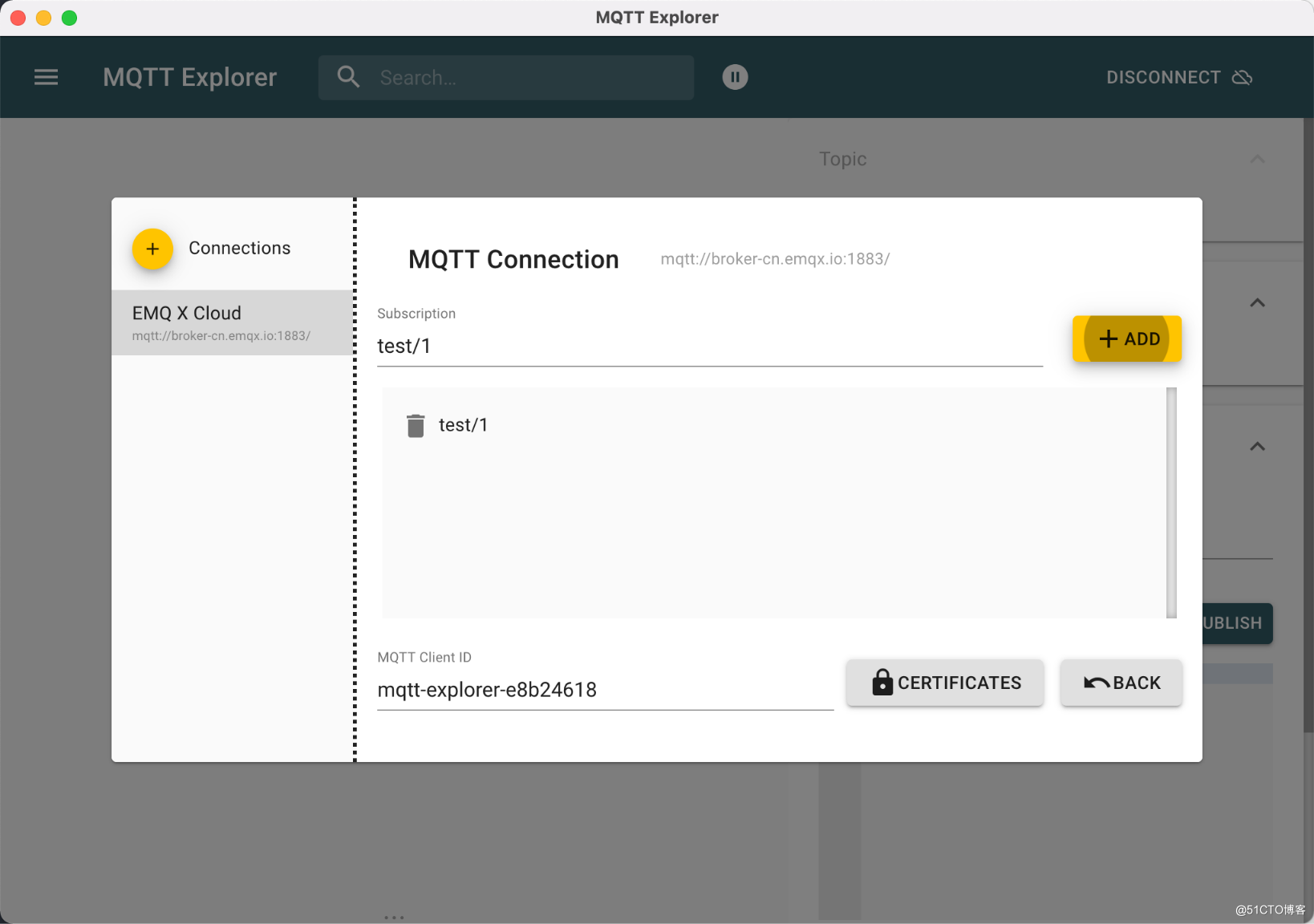This screenshot has width=1314, height=924.
Task: Click the search magnifier icon
Action: click(348, 77)
